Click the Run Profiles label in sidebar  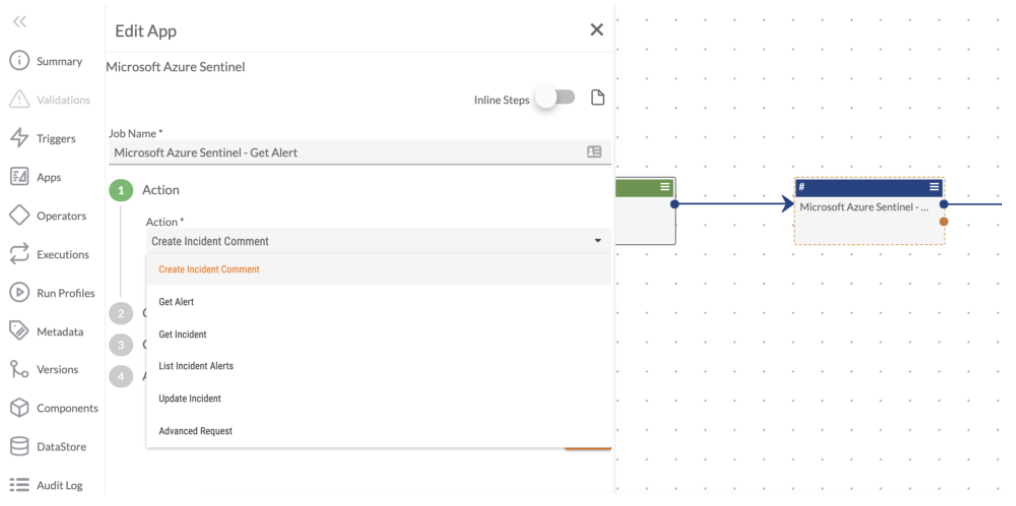tap(65, 293)
